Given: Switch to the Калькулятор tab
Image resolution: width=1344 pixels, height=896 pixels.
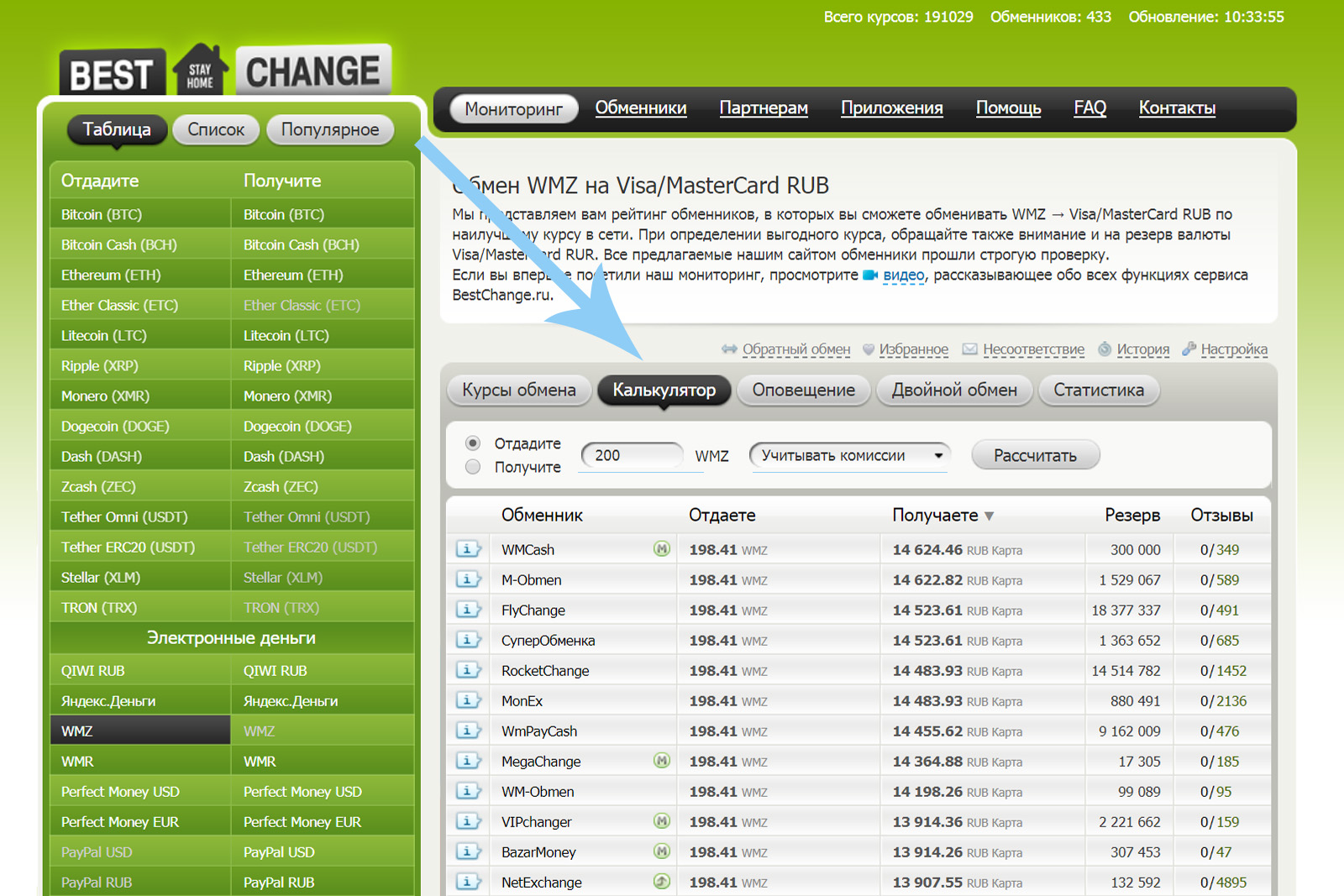Looking at the screenshot, I should [x=664, y=390].
